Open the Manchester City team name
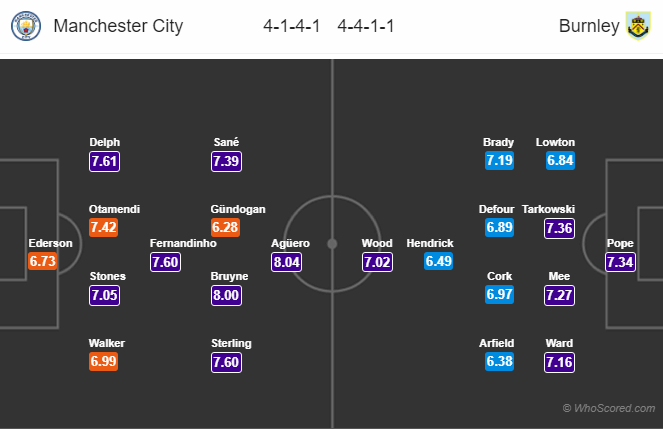This screenshot has width=663, height=429. click(117, 27)
